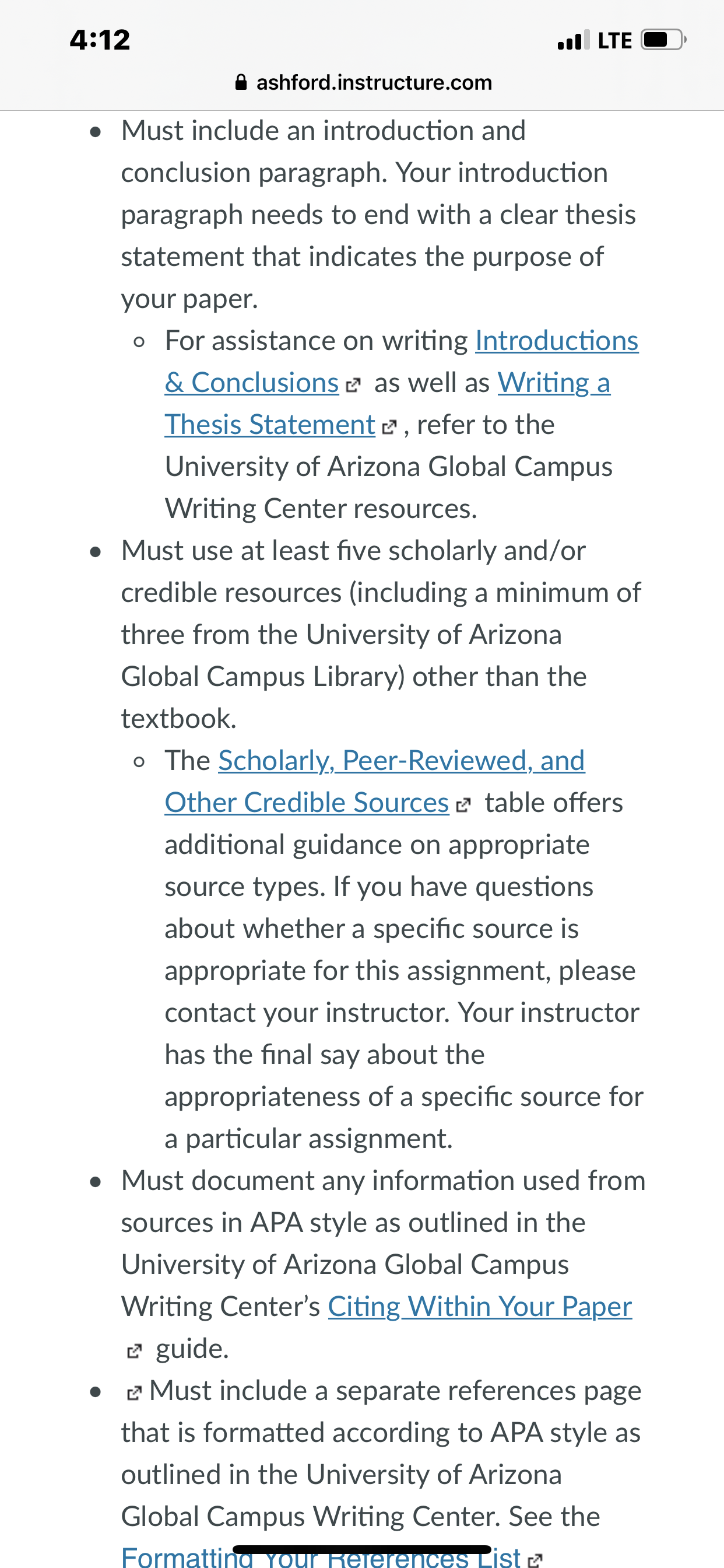Tap external-link icon after Thesis Statement
Viewport: 724px width, 1568px height.
coord(389,428)
